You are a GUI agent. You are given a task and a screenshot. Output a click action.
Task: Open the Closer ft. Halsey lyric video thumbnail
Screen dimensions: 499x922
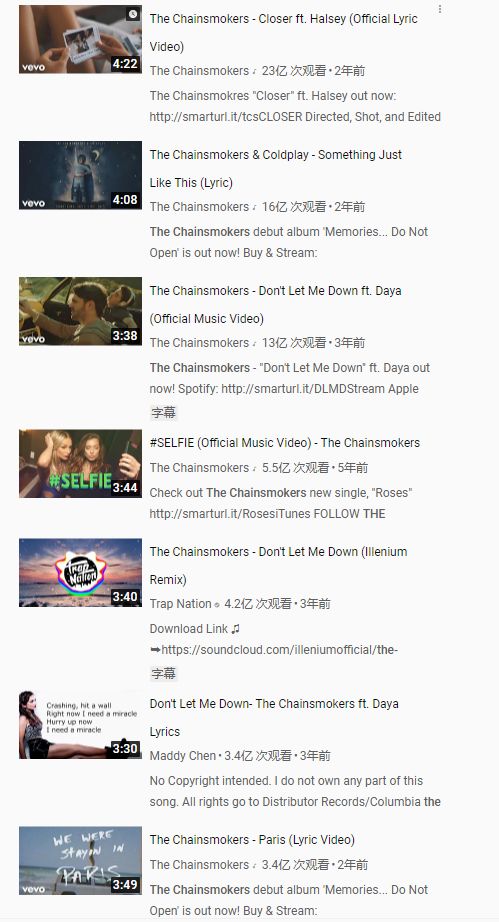pos(81,39)
